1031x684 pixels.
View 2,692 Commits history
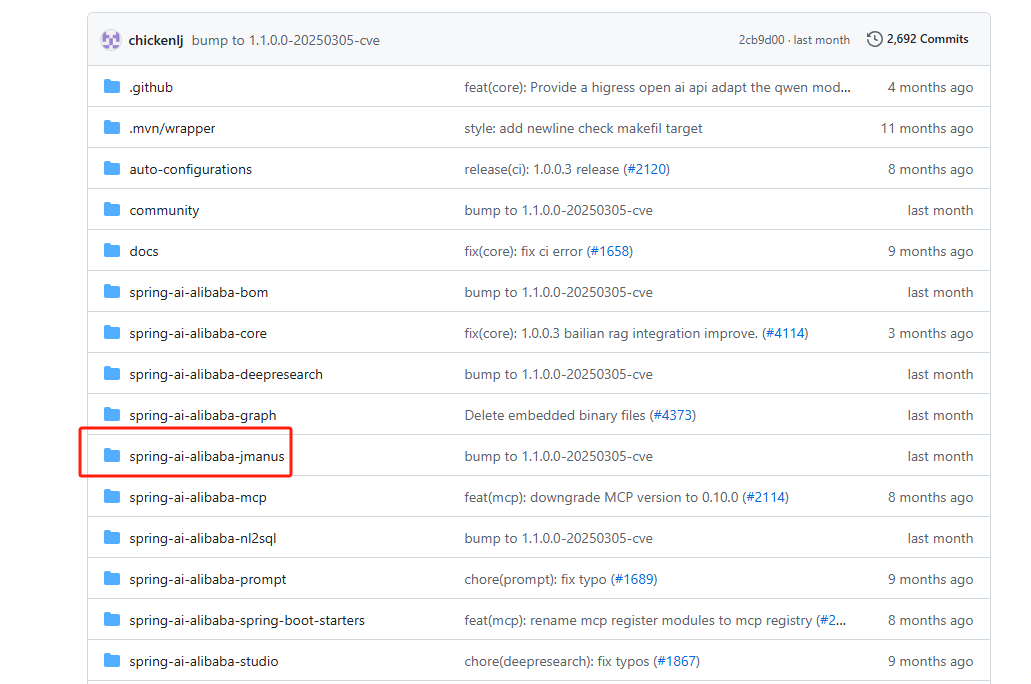(927, 39)
